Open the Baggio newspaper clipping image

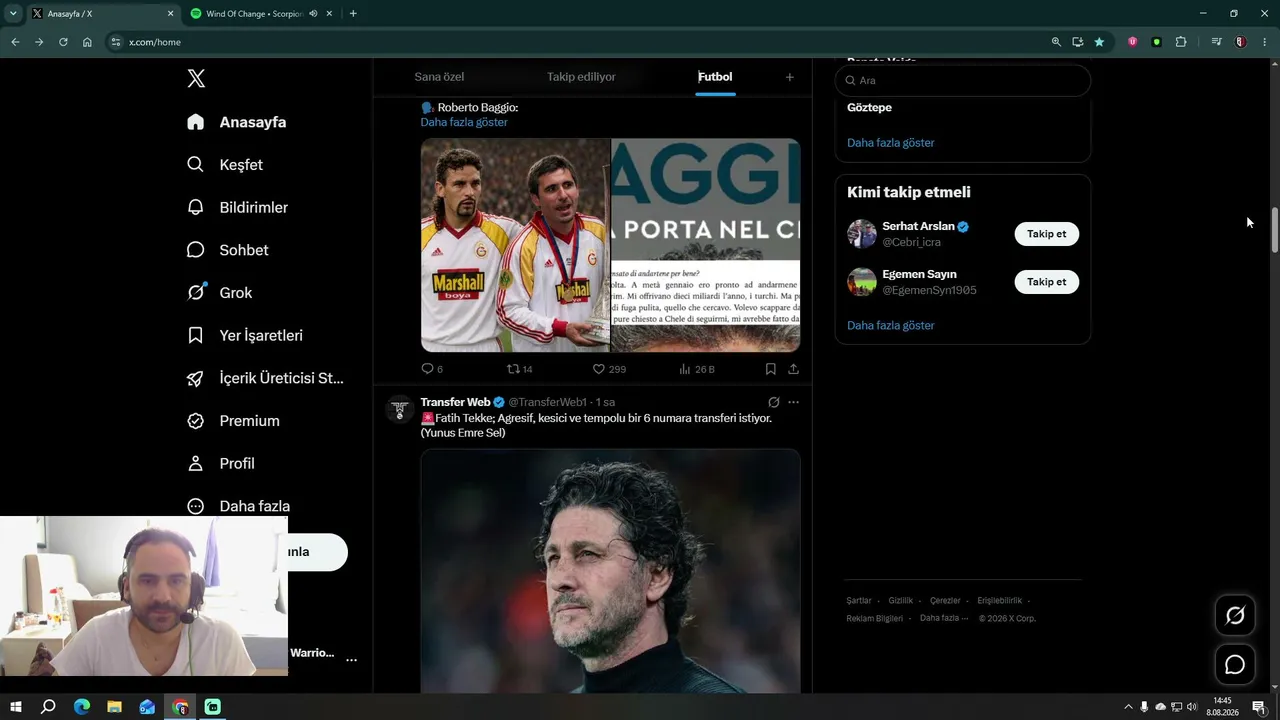pyautogui.click(x=706, y=245)
